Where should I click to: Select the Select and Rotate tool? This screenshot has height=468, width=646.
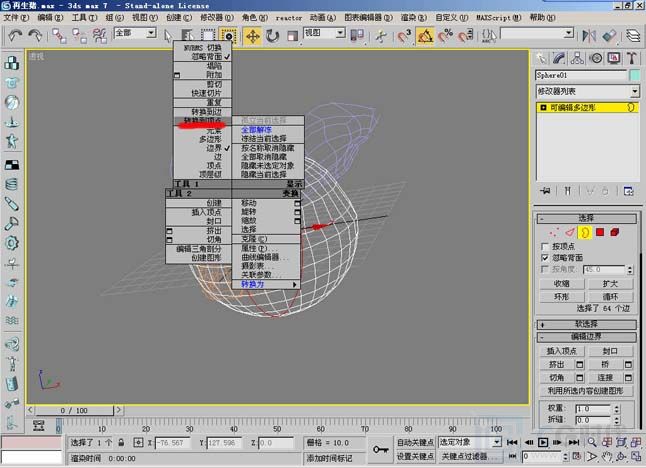[x=272, y=36]
